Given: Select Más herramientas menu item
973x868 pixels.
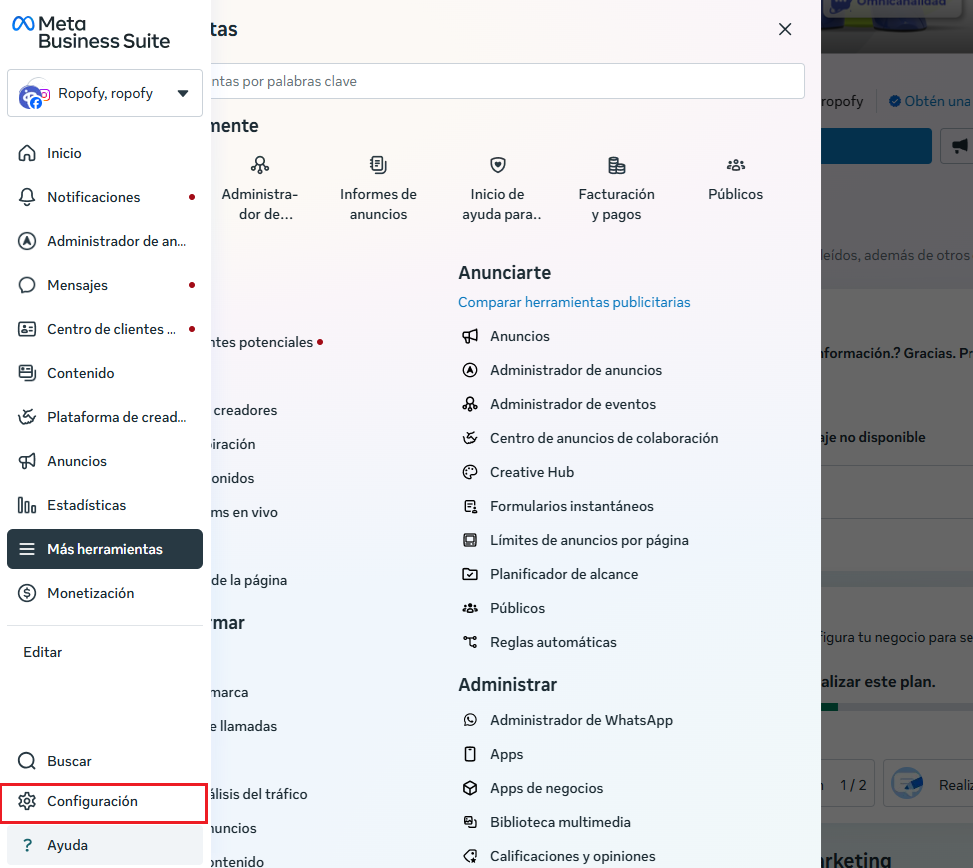Looking at the screenshot, I should 105,549.
